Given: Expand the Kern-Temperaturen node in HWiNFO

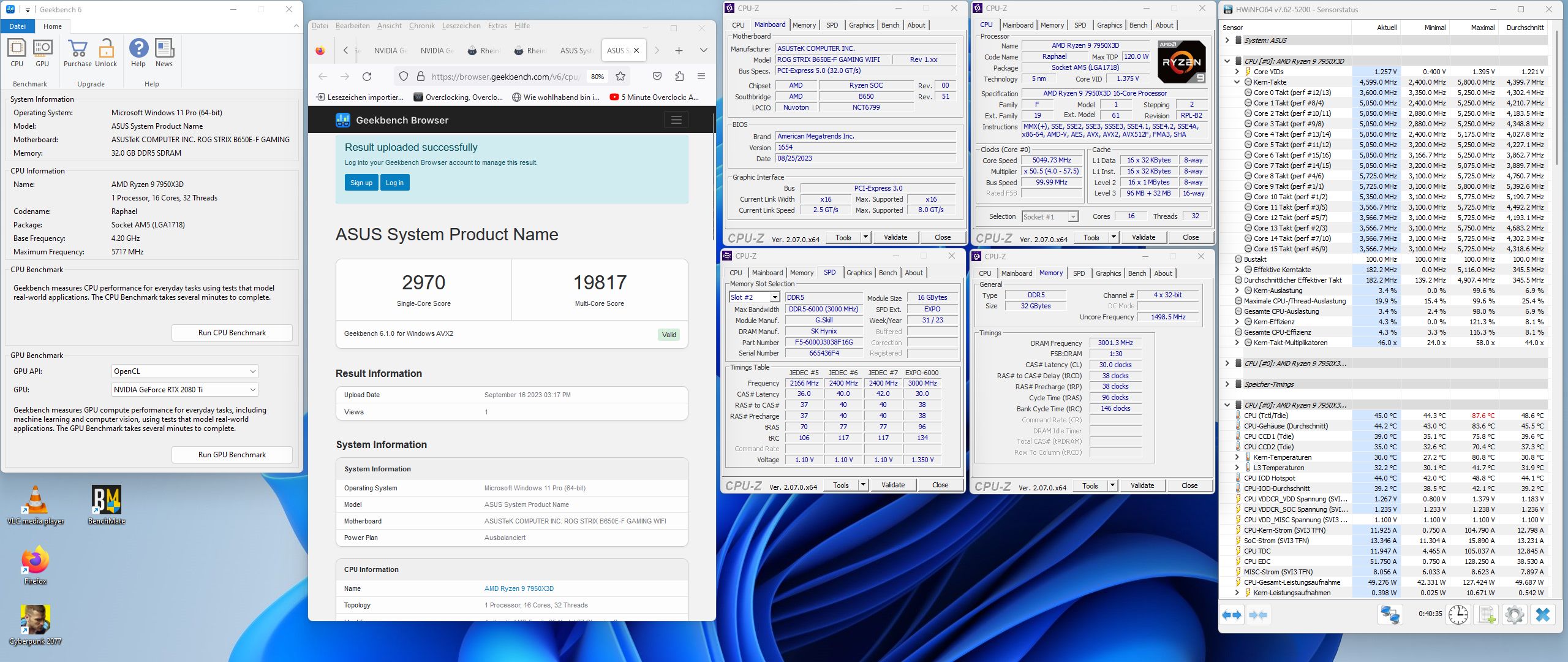Looking at the screenshot, I should point(1237,457).
